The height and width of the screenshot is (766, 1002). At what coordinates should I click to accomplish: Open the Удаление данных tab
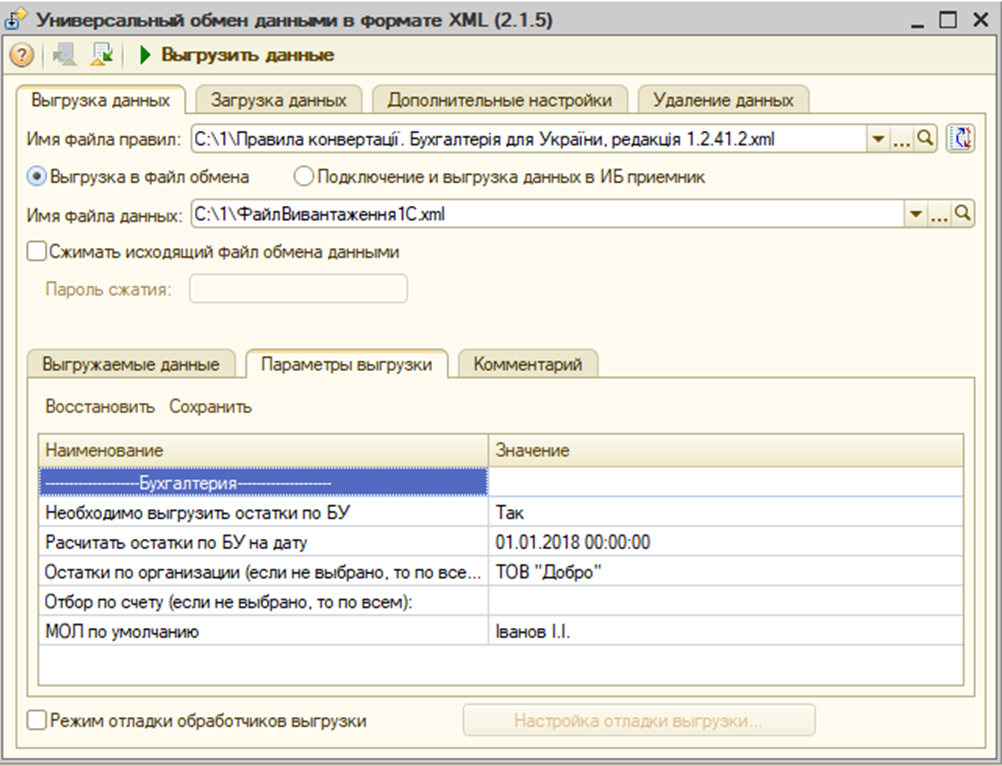[x=722, y=99]
